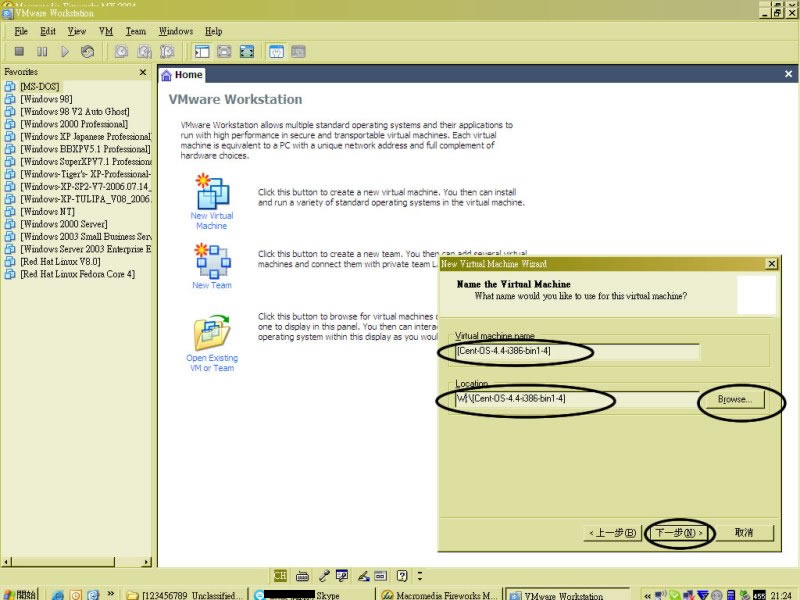Click the Take Snapshot toolbar icon
The width and height of the screenshot is (800, 600).
point(121,52)
